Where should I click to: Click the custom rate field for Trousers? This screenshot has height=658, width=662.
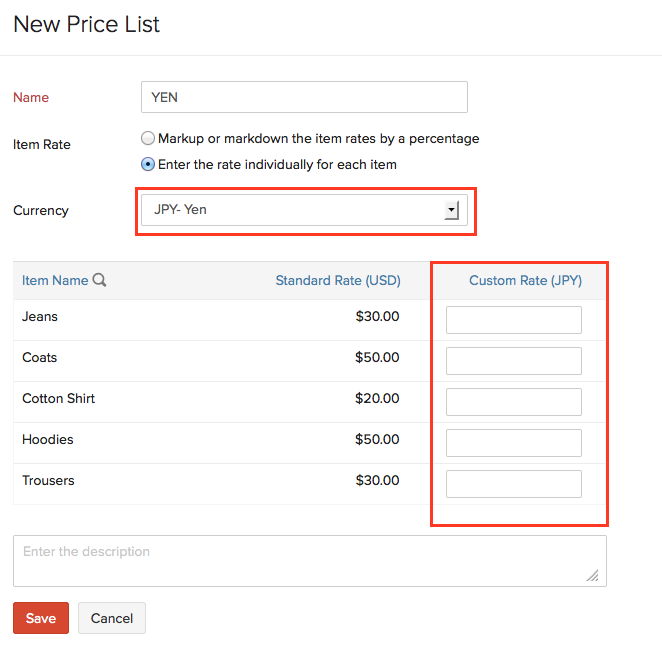click(x=514, y=484)
